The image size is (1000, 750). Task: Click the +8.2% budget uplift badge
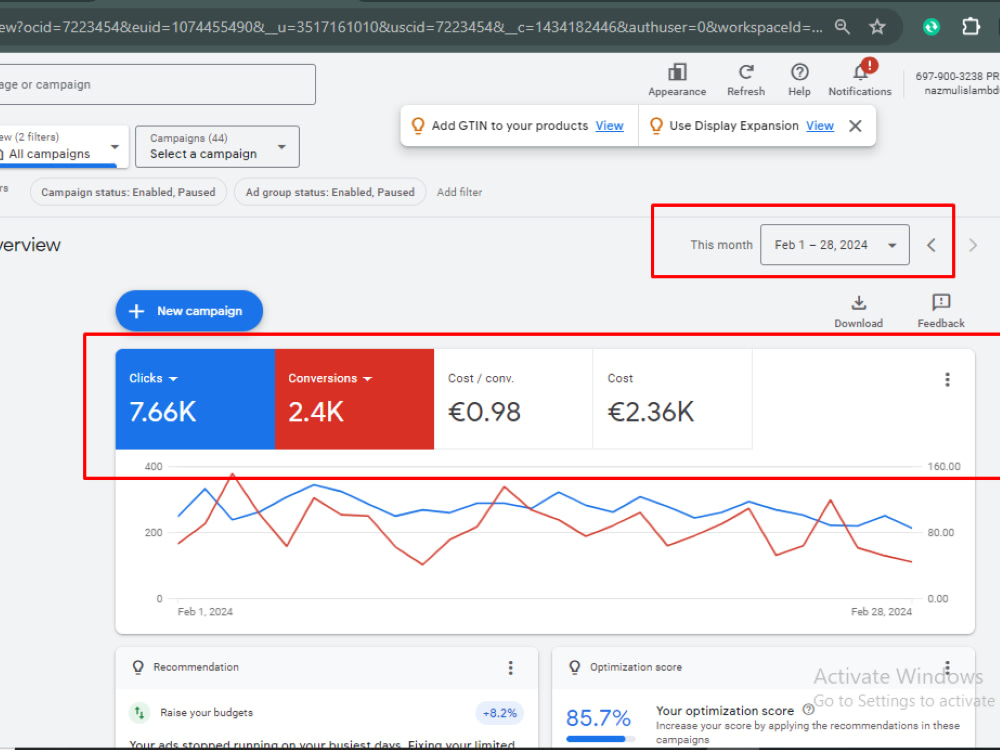[499, 713]
